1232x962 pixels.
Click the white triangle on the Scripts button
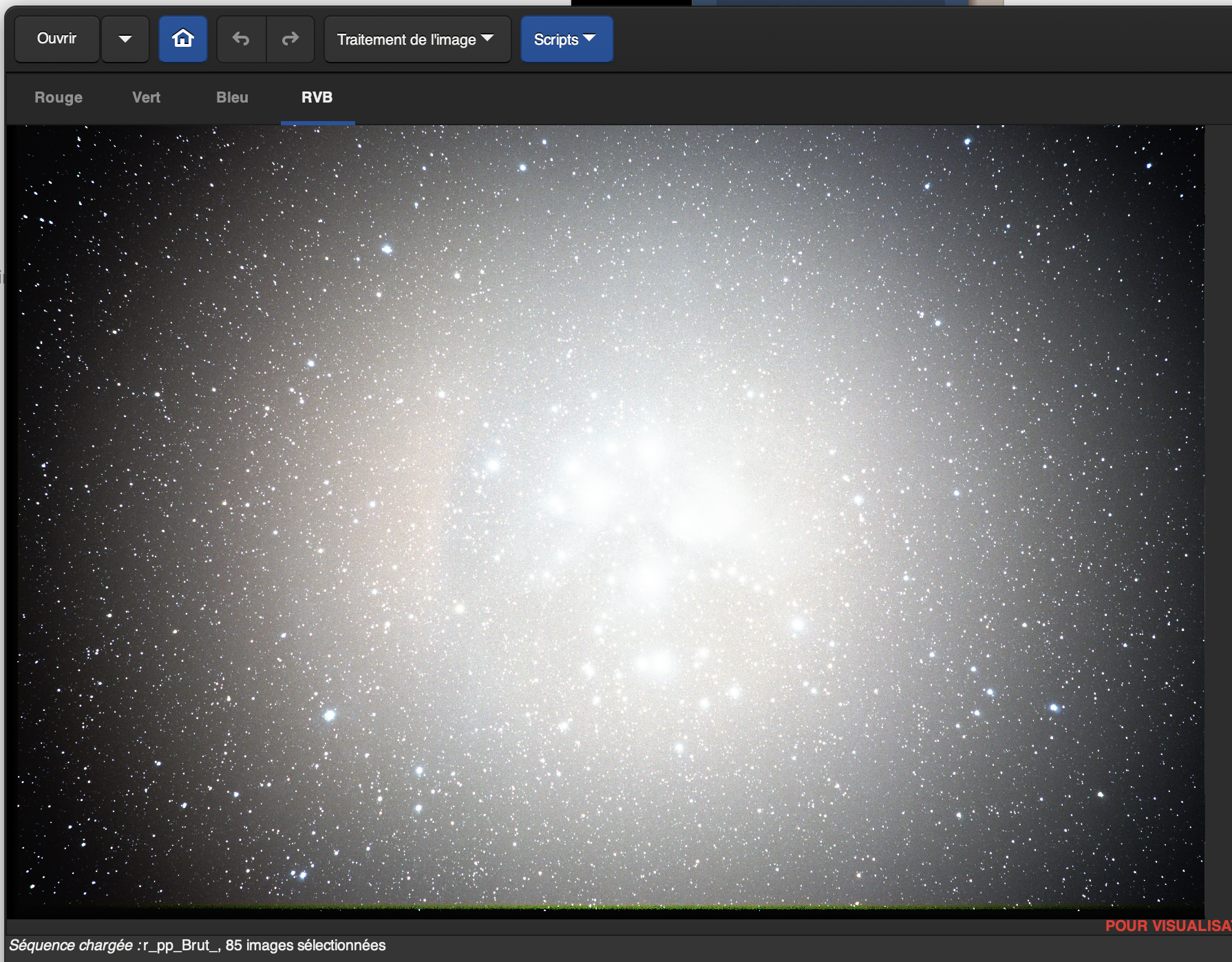click(x=589, y=38)
